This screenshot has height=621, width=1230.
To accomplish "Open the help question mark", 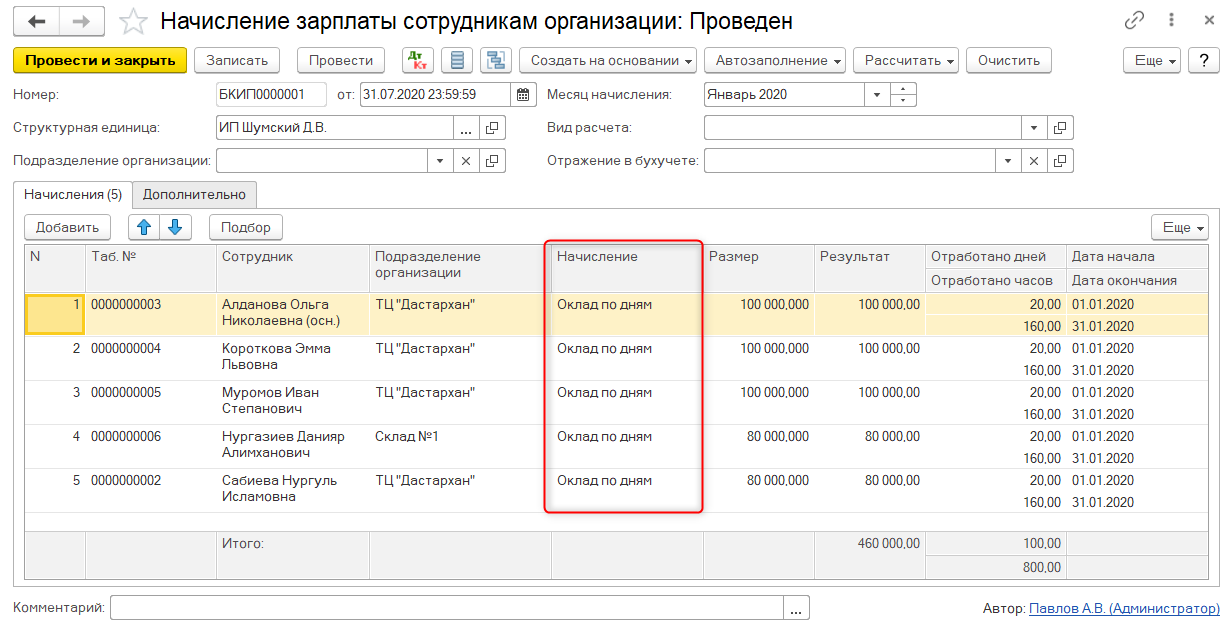I will 1203,60.
